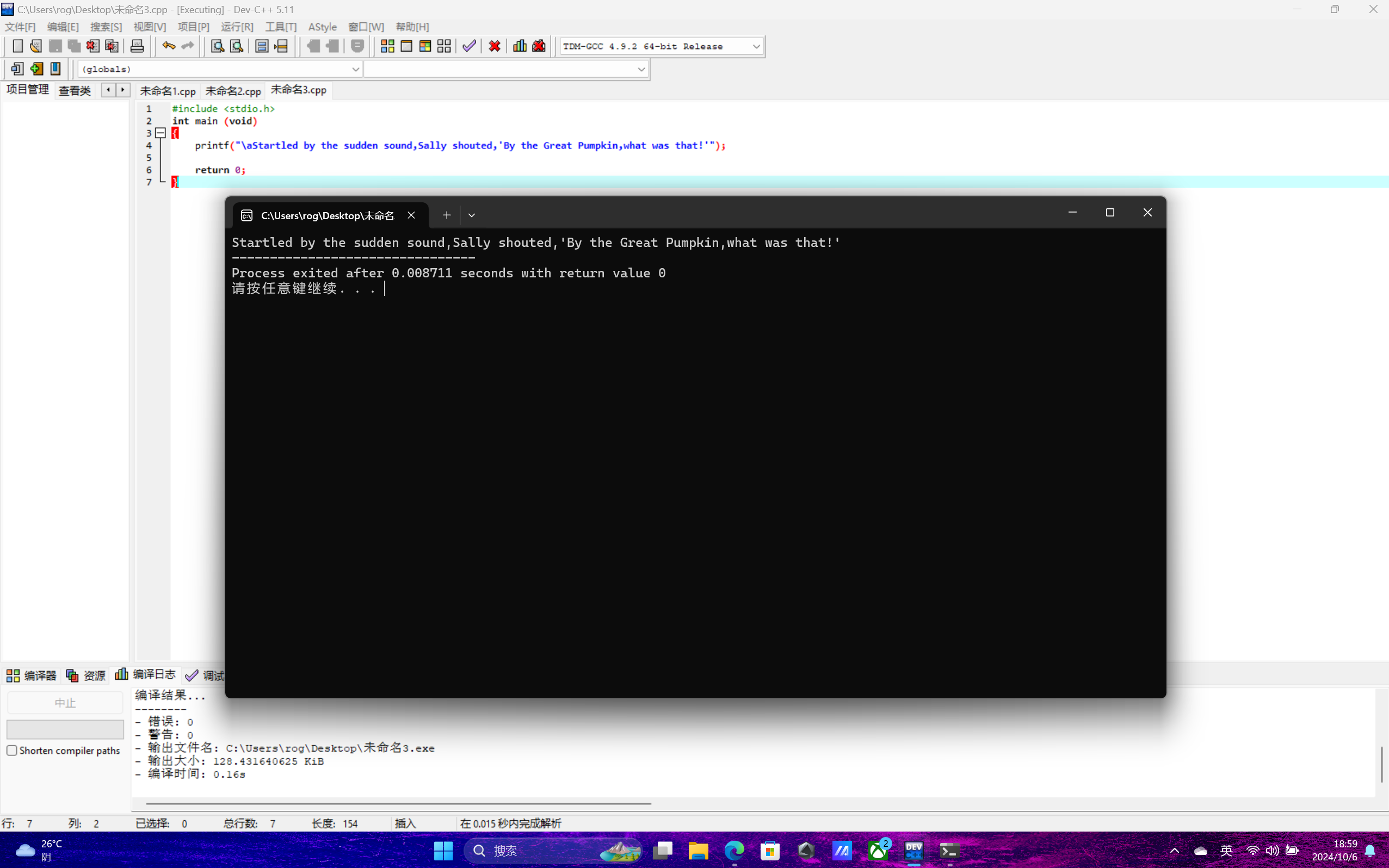The image size is (1389, 868).
Task: Click the Find magnifier icon in toolbar
Action: click(217, 46)
